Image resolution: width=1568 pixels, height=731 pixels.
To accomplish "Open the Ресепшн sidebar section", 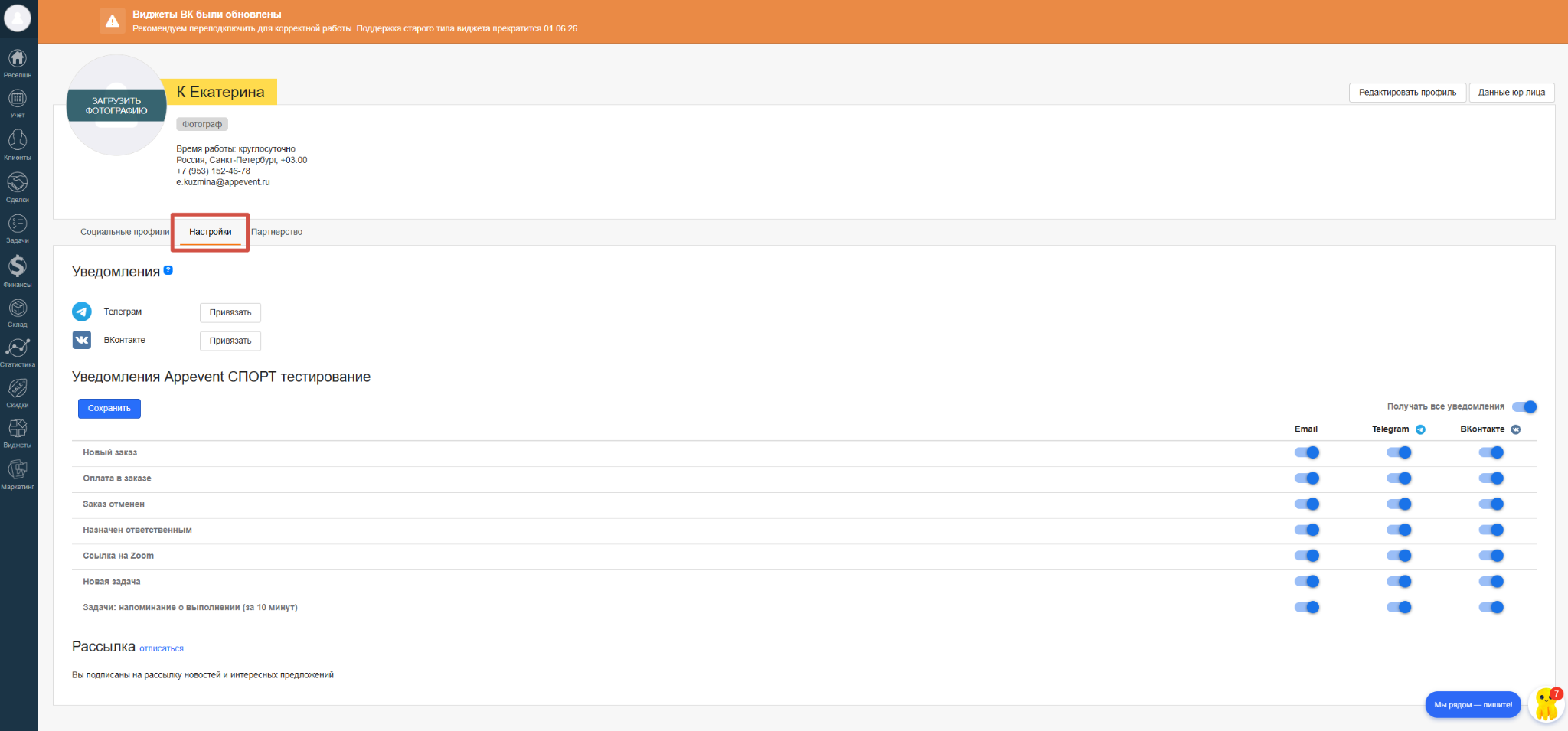I will pyautogui.click(x=18, y=63).
